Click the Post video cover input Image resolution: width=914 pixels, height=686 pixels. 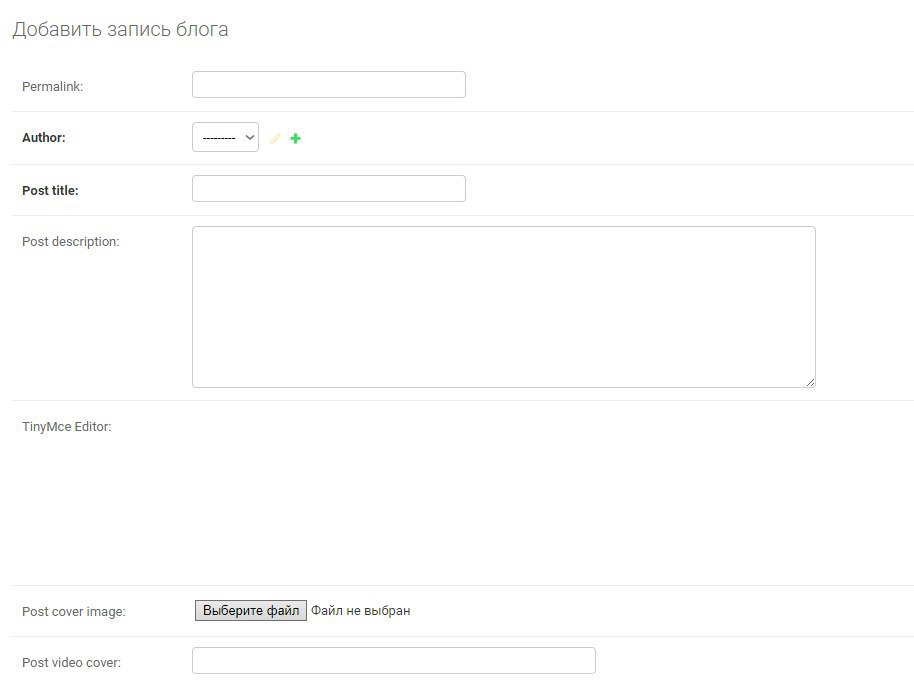coord(394,660)
